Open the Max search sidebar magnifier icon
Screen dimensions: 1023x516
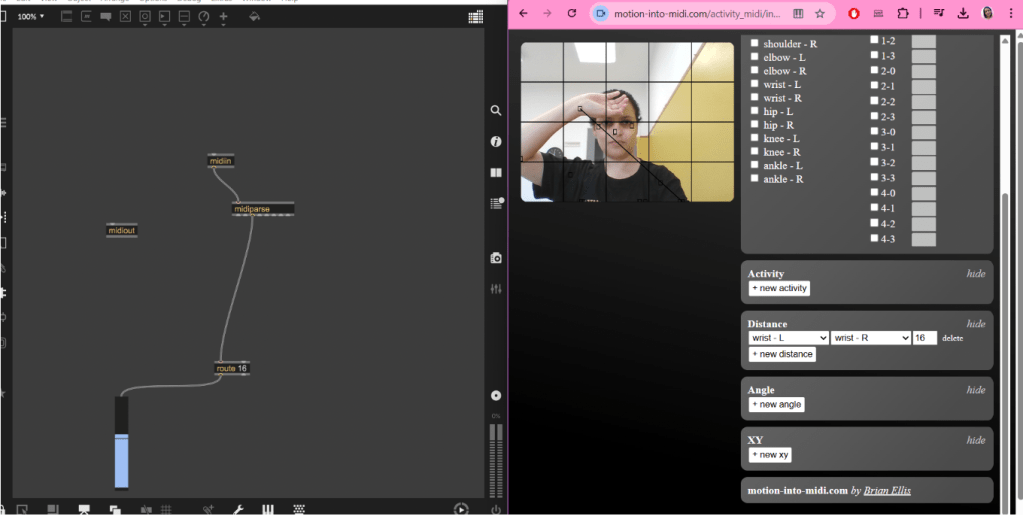tap(495, 111)
